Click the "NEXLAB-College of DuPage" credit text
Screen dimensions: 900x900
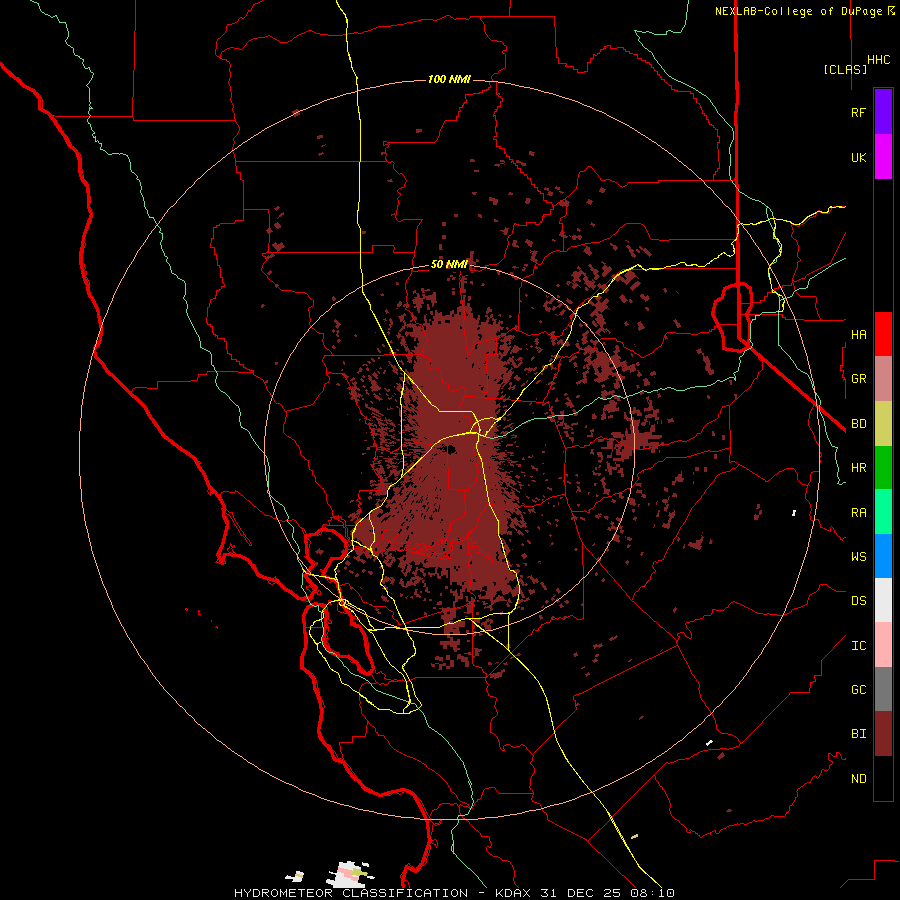800,11
